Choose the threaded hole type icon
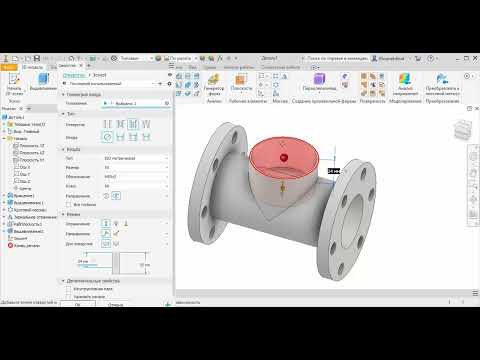Viewport: 480px width, 360px height. [133, 125]
